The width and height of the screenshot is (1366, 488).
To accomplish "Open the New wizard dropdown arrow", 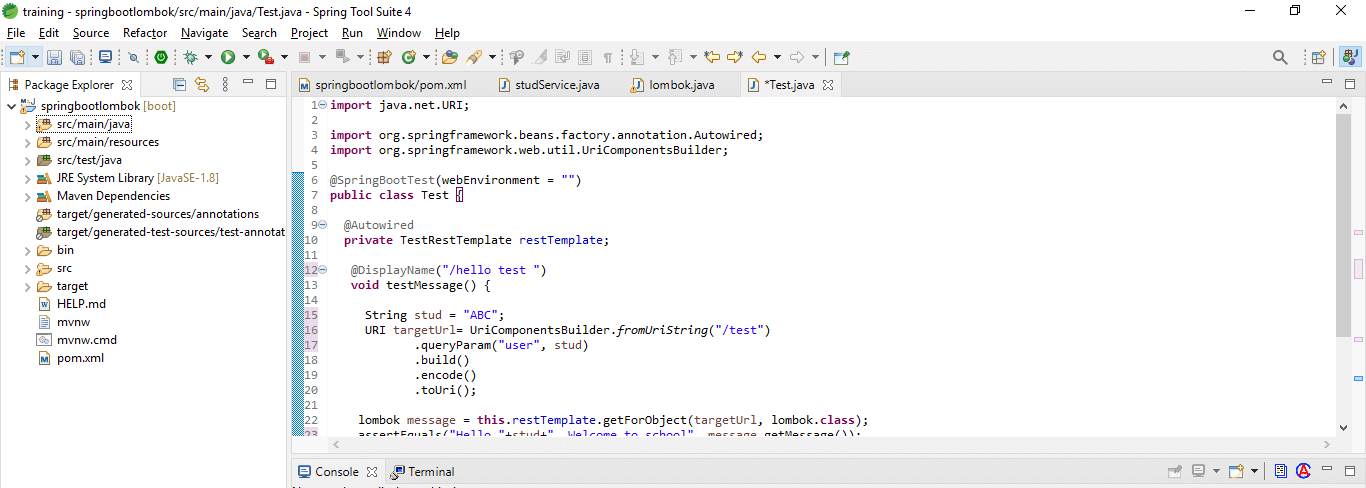I will (35, 58).
